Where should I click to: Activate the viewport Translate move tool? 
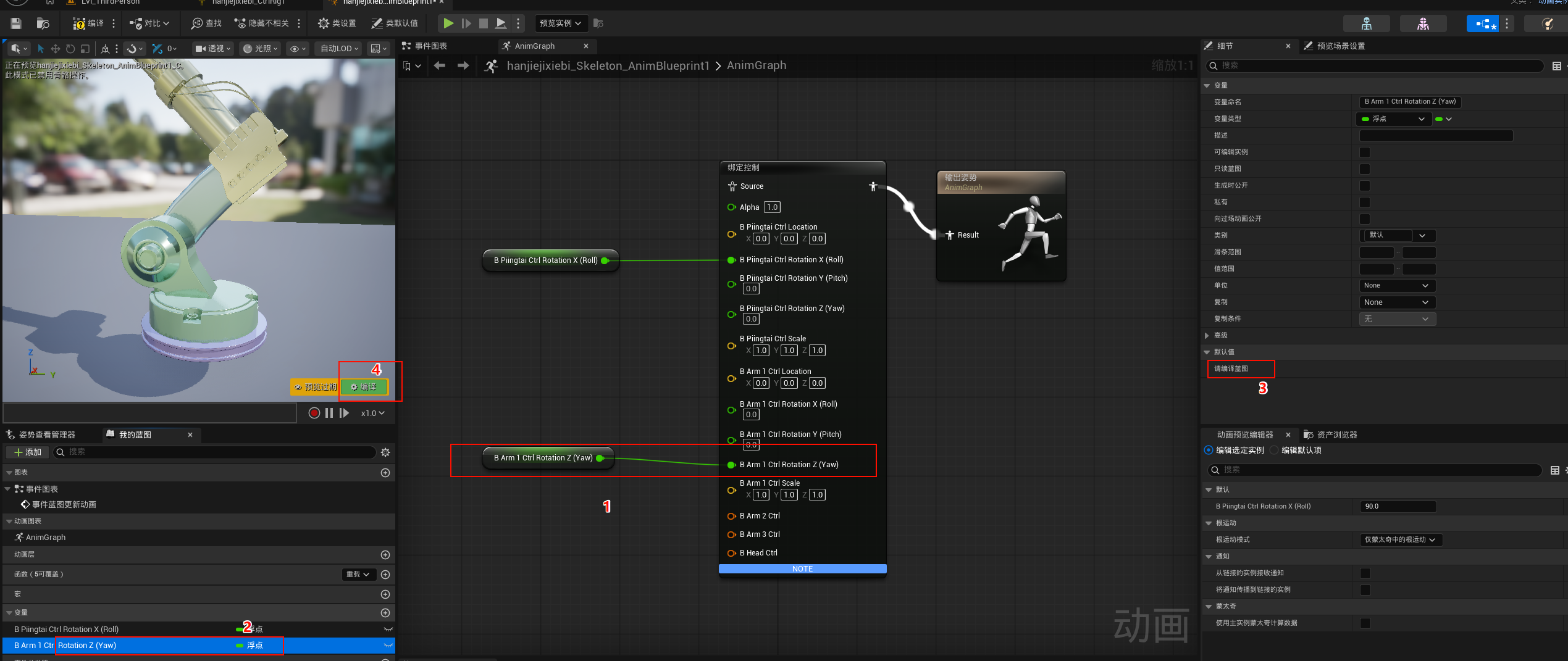click(56, 49)
